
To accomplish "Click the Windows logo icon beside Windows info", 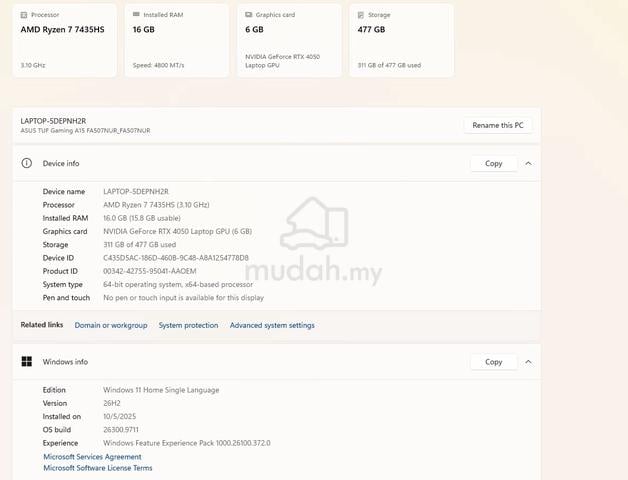I will pos(26,361).
